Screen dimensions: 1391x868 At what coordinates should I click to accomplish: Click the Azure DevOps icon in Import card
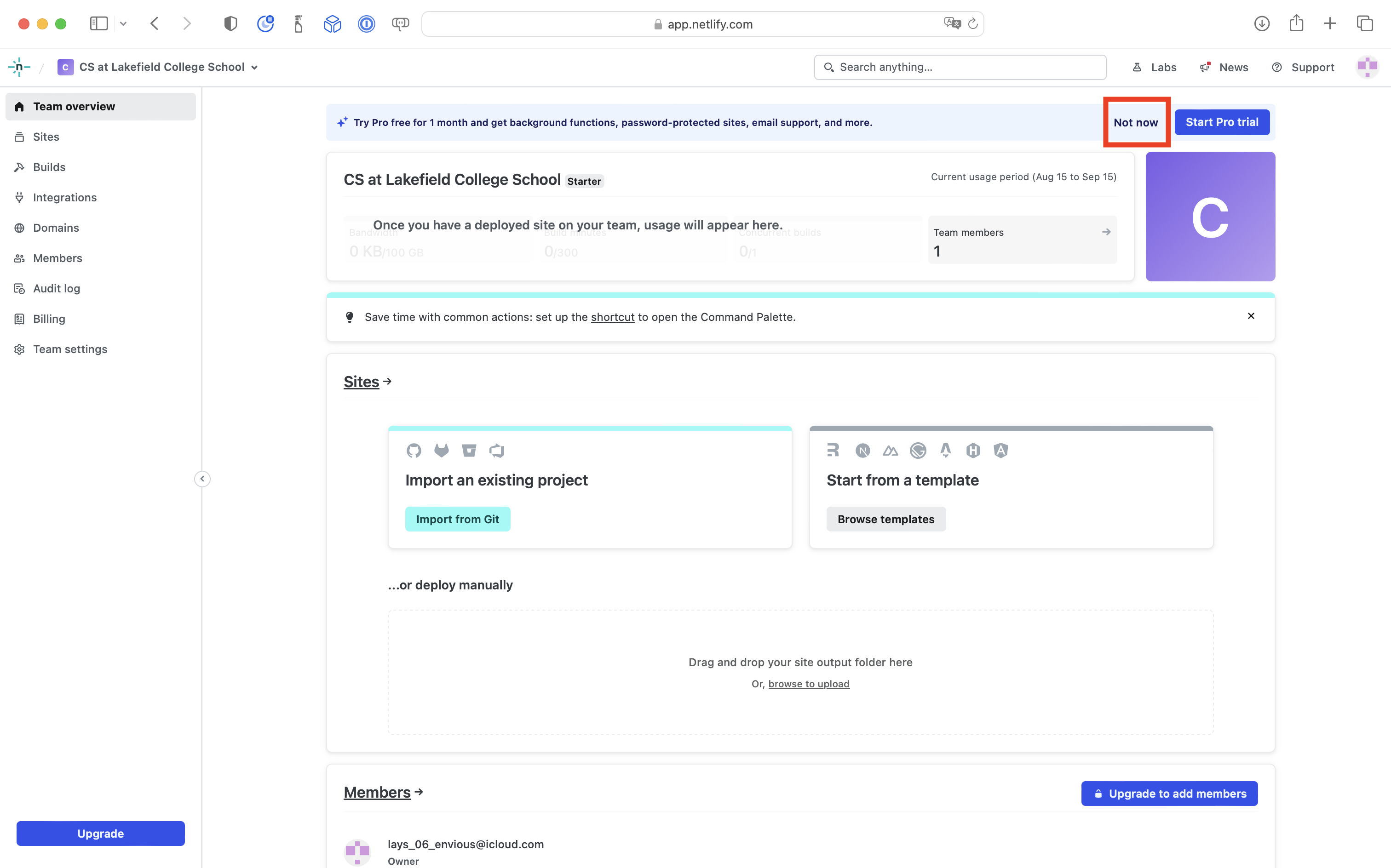click(x=497, y=451)
